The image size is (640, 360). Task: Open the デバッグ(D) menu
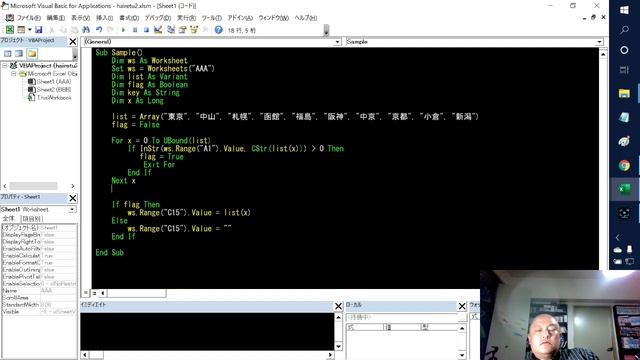pos(158,18)
